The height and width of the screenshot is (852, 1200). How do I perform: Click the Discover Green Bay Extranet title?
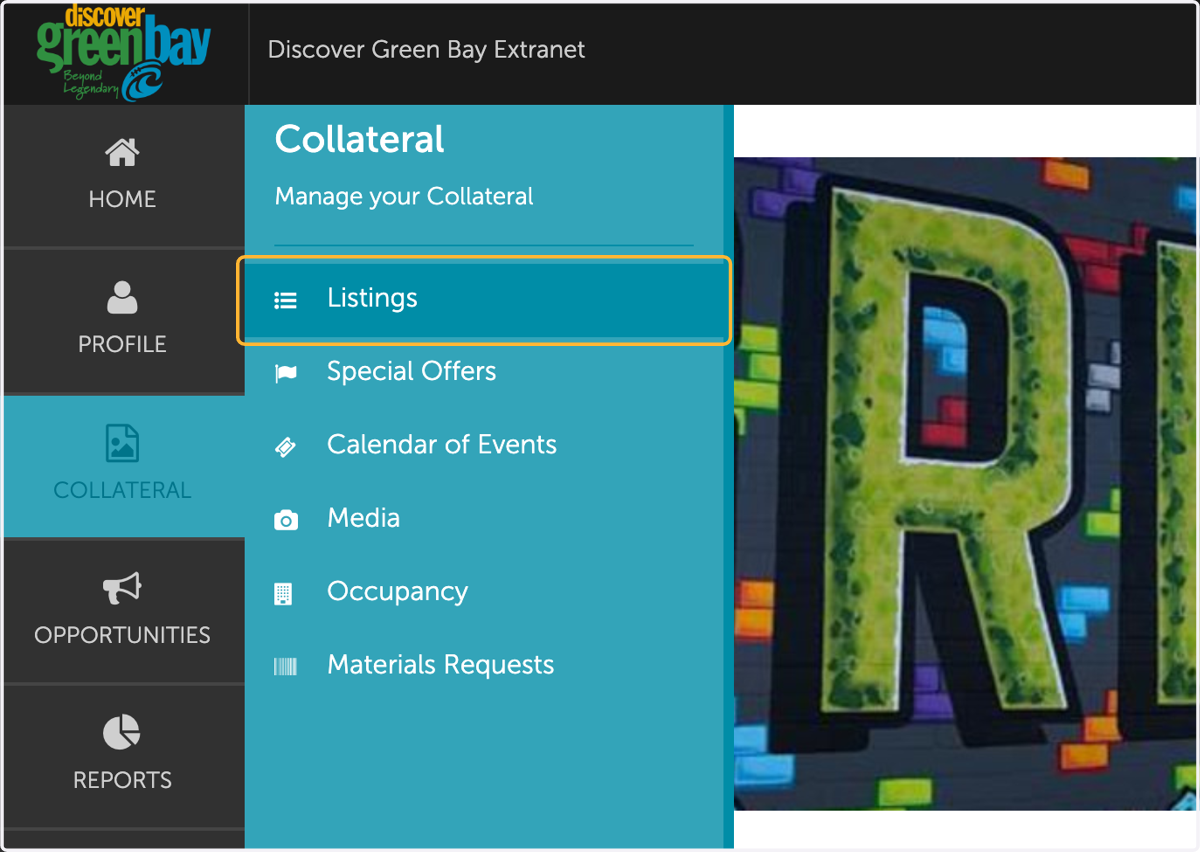[x=426, y=50]
